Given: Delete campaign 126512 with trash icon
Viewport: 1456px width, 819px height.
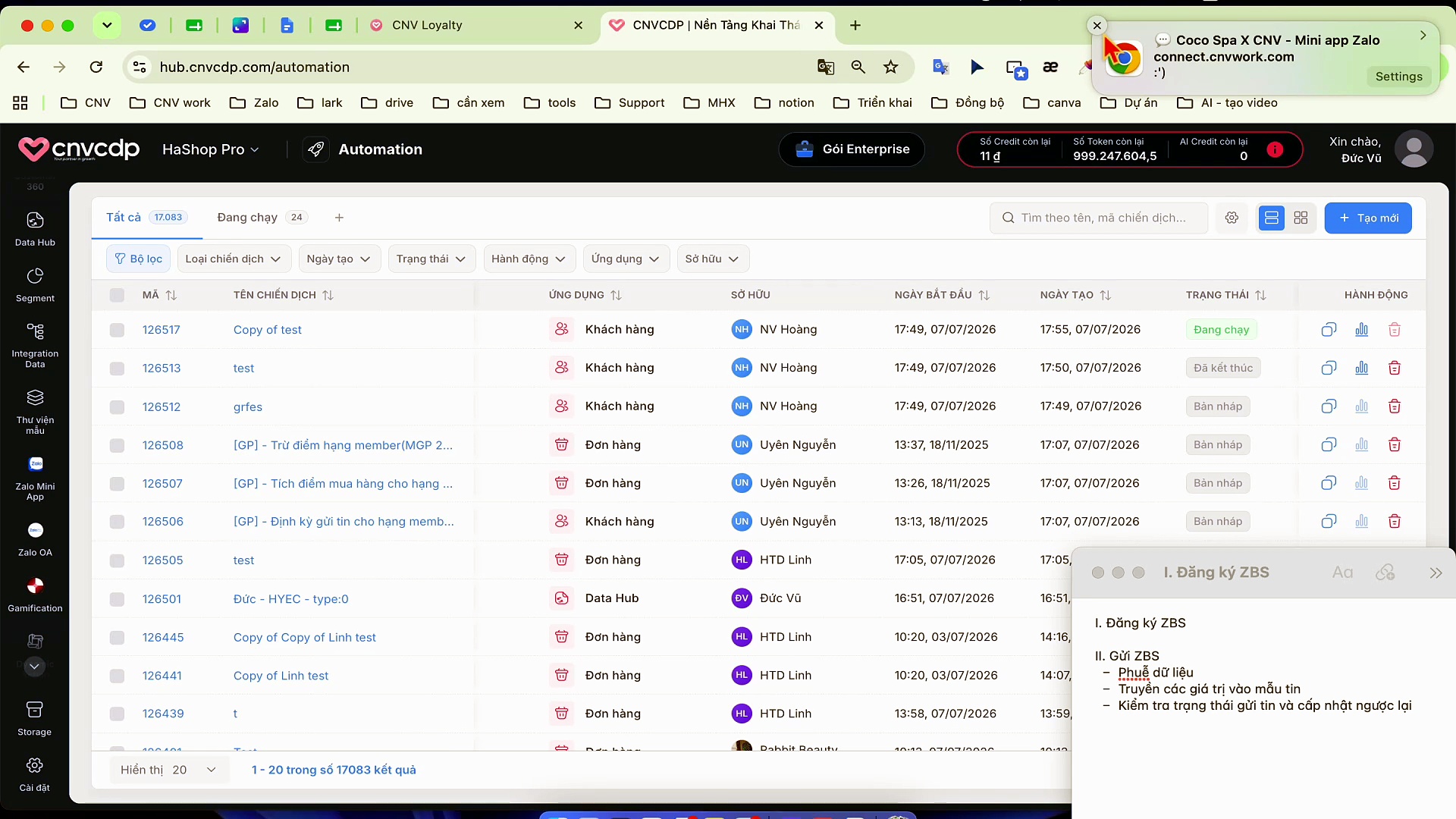Looking at the screenshot, I should point(1395,406).
